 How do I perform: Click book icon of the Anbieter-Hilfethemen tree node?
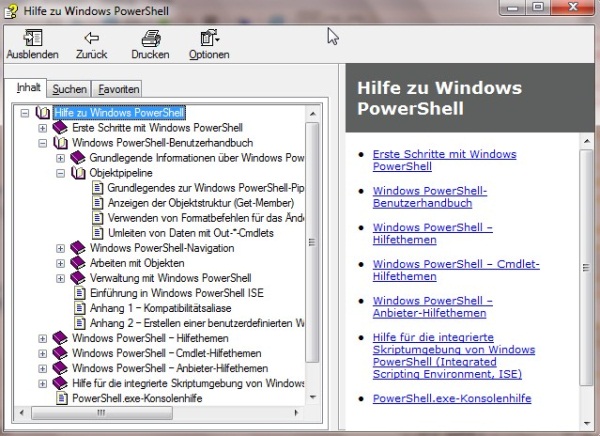pyautogui.click(x=60, y=368)
